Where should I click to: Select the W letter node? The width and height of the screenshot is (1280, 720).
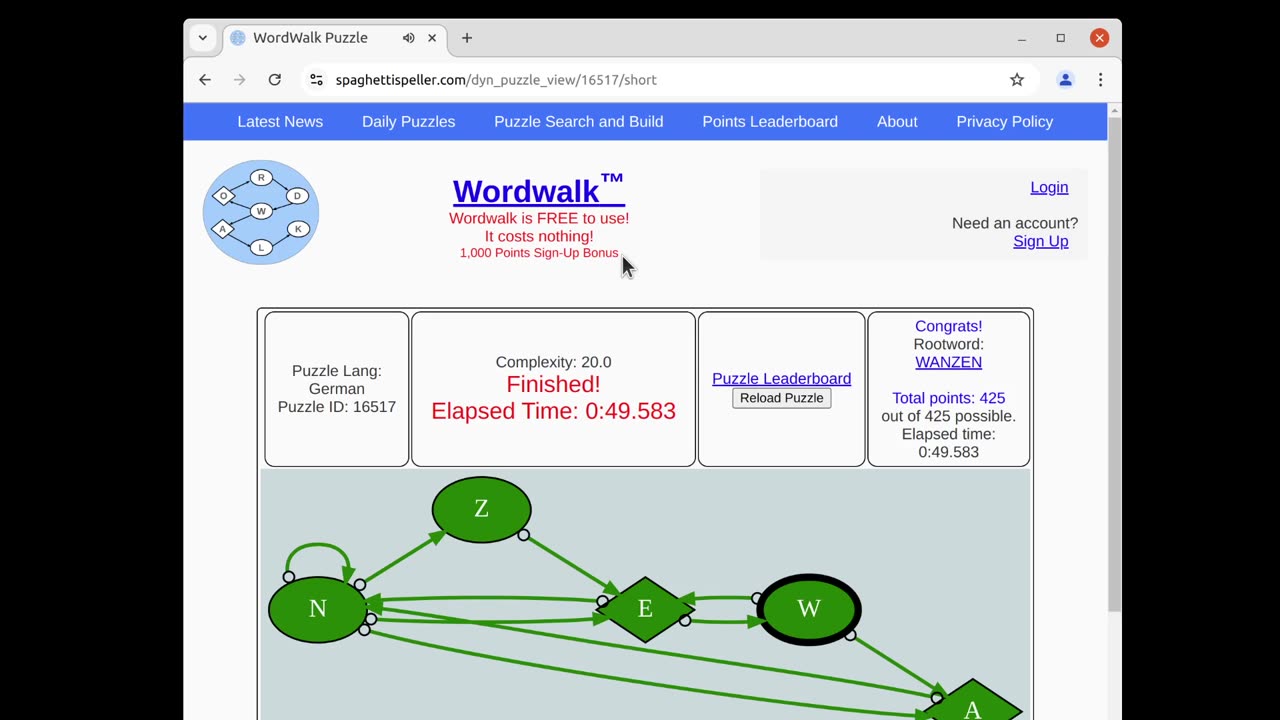pos(809,609)
